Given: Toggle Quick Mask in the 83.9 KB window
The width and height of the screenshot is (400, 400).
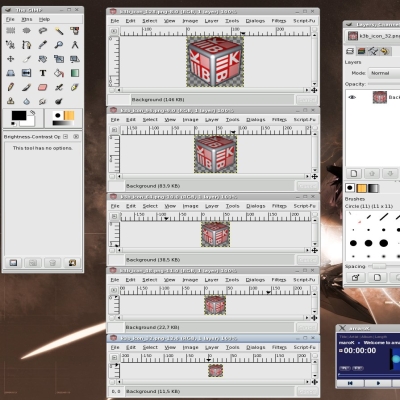Looking at the screenshot, I should click(112, 176).
